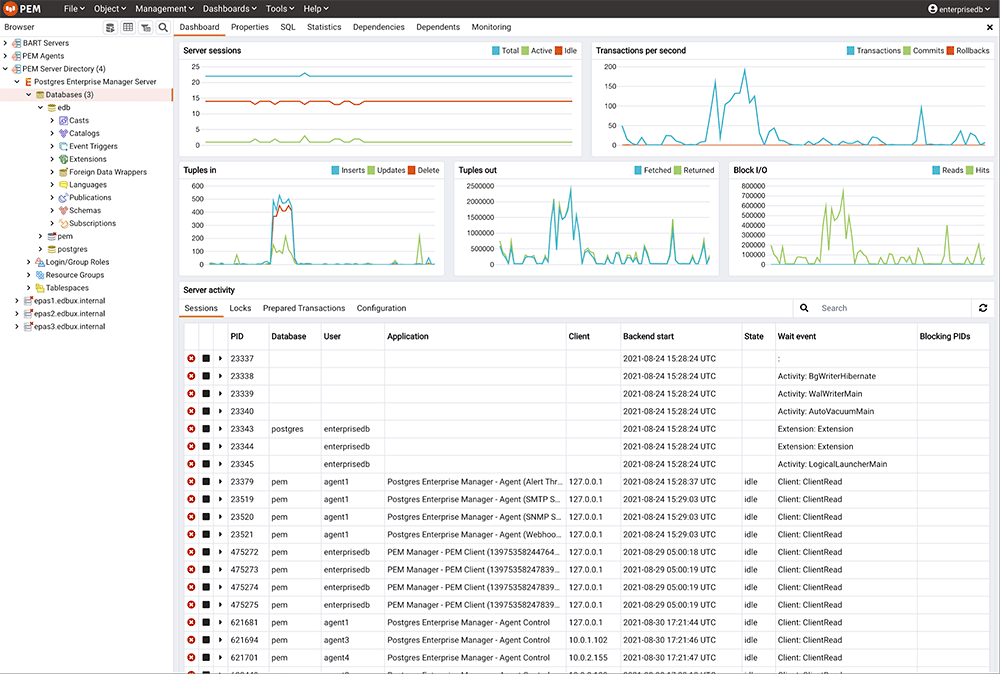Open the Query Tool icon in Browser toolbar
Viewport: 1000px width, 674px height.
coord(110,27)
